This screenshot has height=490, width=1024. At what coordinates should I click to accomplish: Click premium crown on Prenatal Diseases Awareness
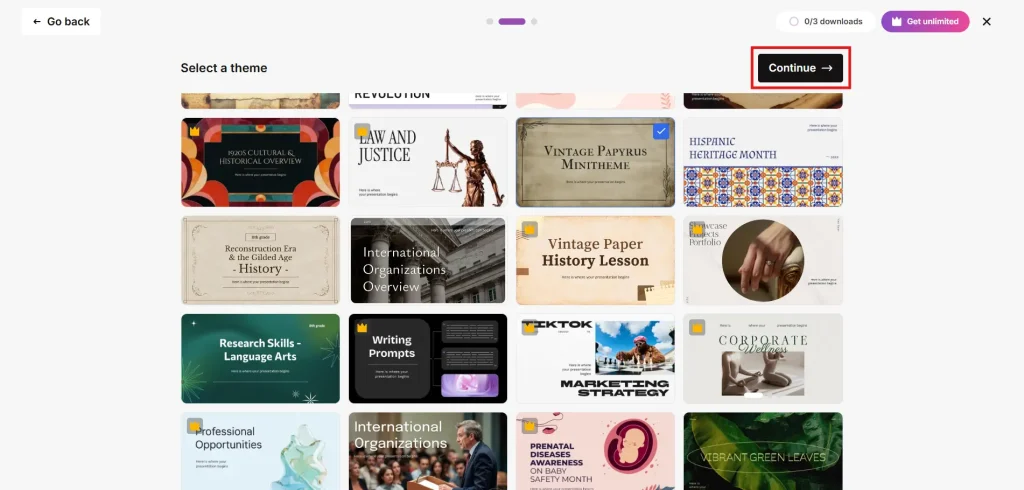tap(530, 426)
